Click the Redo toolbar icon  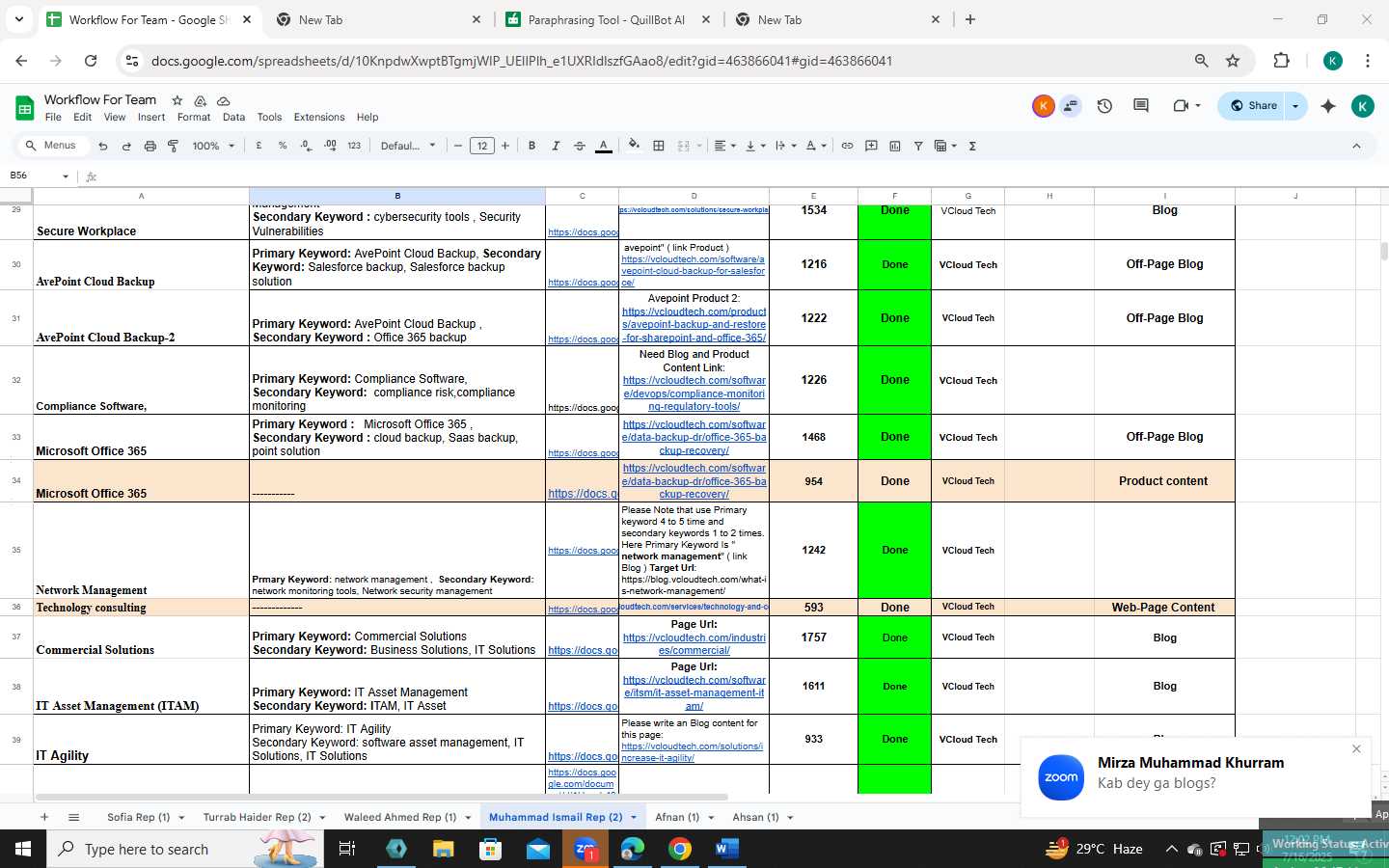[x=126, y=146]
